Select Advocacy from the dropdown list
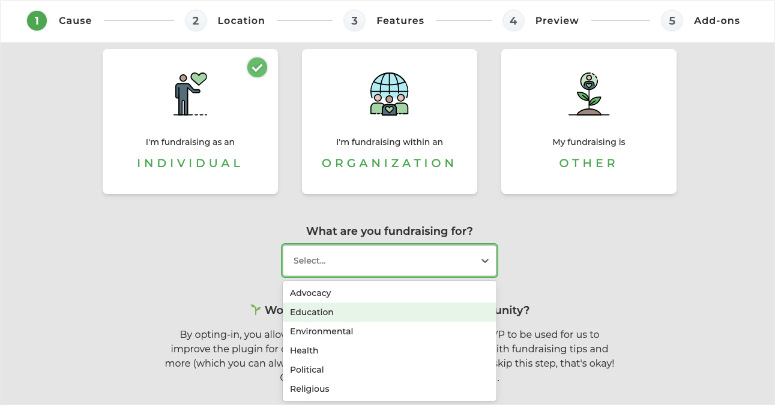 point(389,293)
